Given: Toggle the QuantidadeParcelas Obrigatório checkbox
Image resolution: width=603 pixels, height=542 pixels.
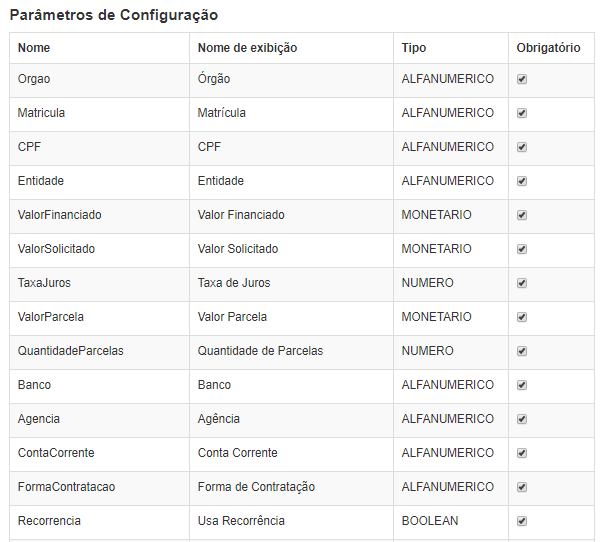Looking at the screenshot, I should point(521,351).
